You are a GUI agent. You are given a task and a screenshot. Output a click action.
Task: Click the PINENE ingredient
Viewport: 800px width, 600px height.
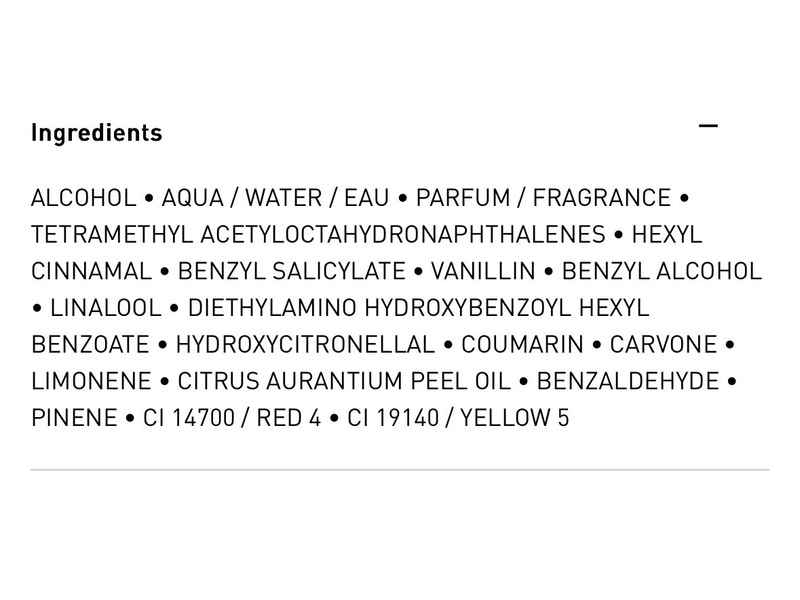(74, 418)
